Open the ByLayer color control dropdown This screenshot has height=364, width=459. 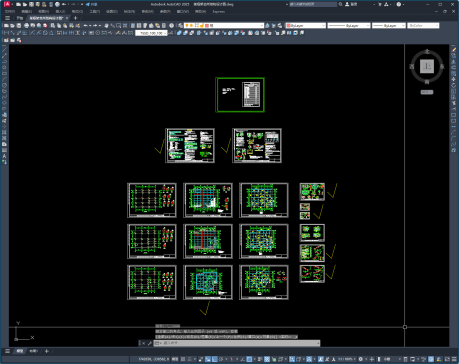coord(306,25)
